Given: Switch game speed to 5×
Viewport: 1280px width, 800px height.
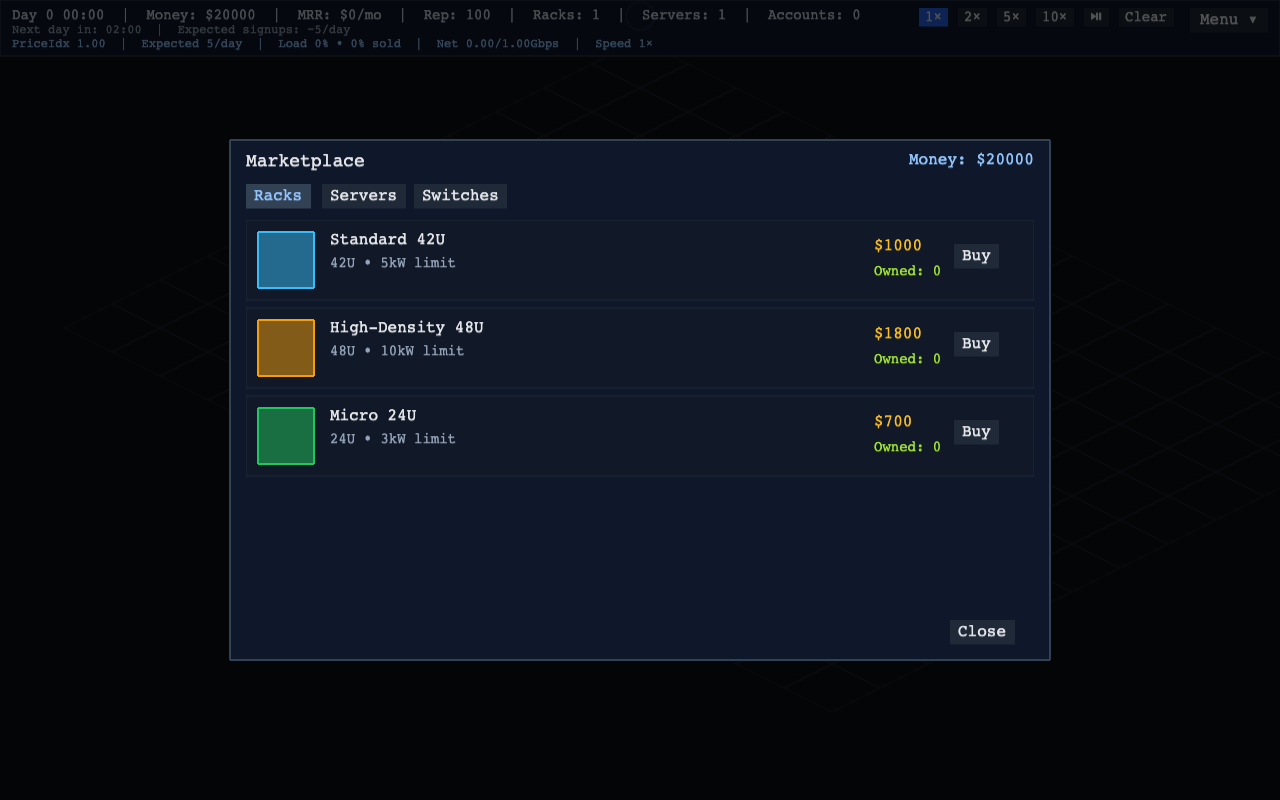Looking at the screenshot, I should [1011, 17].
